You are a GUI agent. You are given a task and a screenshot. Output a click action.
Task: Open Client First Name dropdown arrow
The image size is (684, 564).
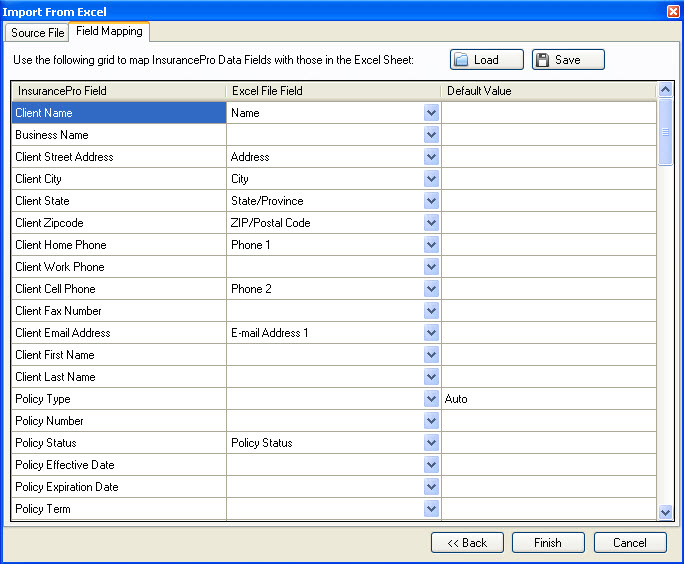pos(431,355)
